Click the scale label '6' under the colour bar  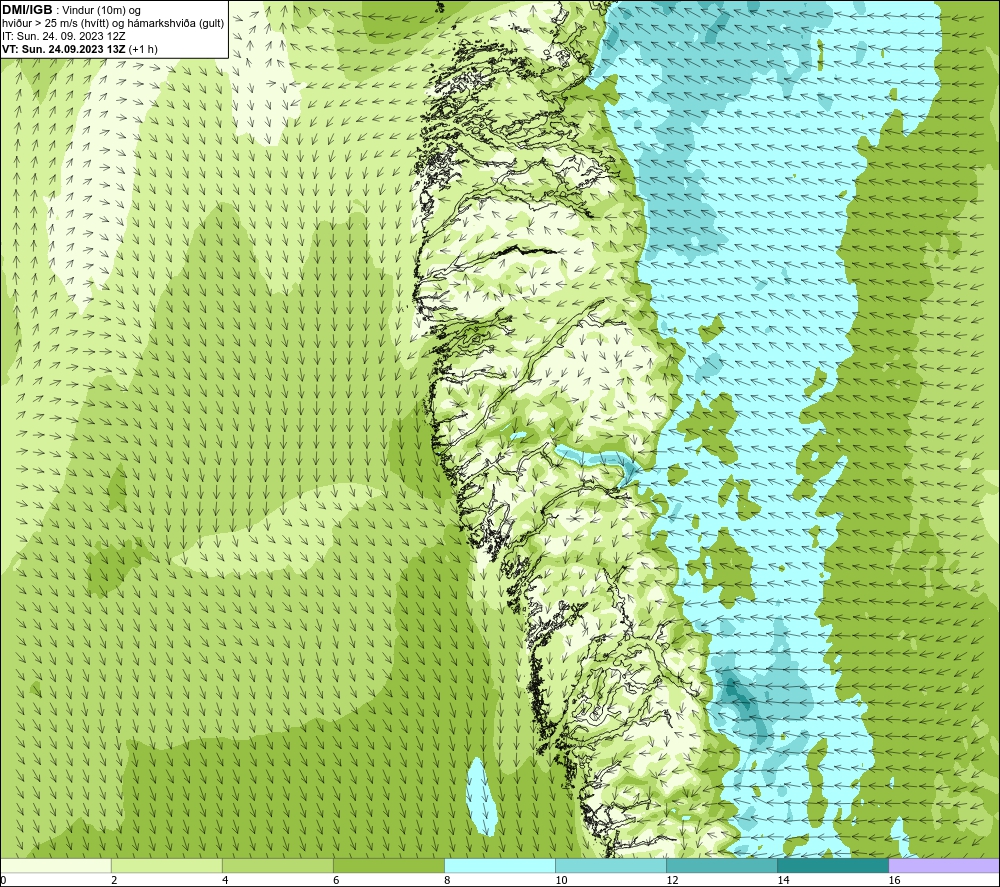[x=336, y=881]
